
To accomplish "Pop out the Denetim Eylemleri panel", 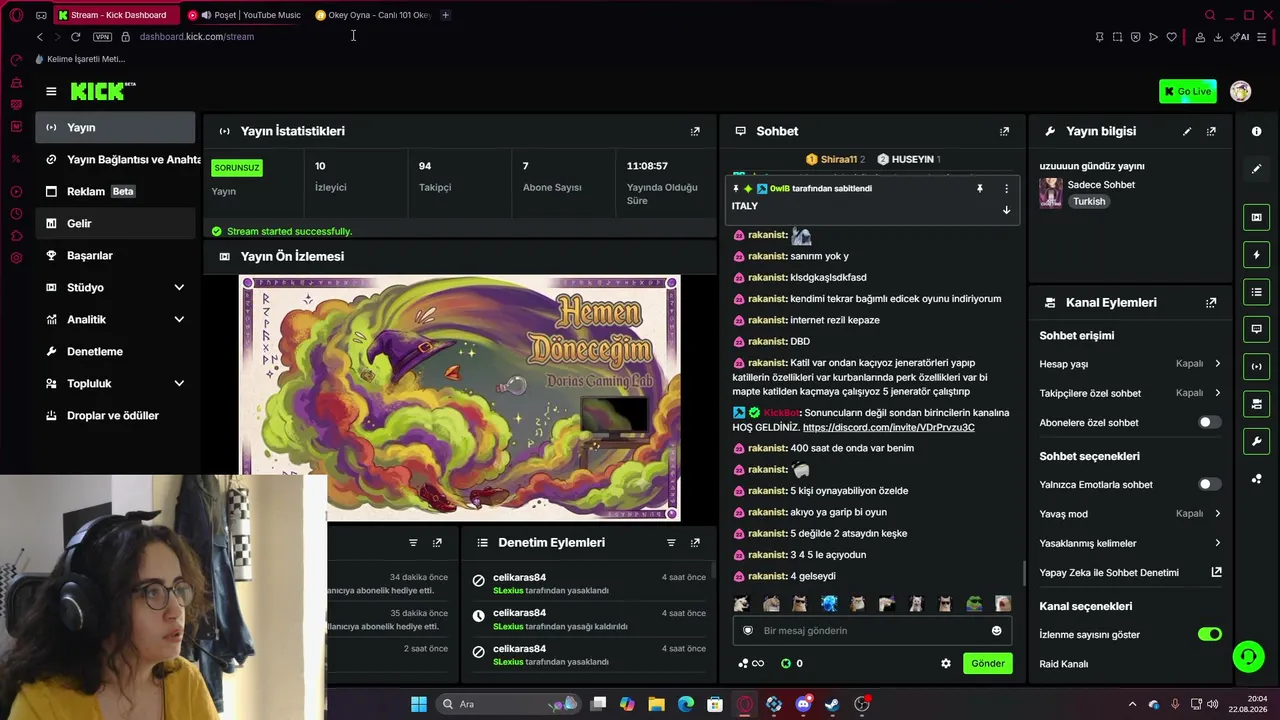I will pyautogui.click(x=695, y=542).
